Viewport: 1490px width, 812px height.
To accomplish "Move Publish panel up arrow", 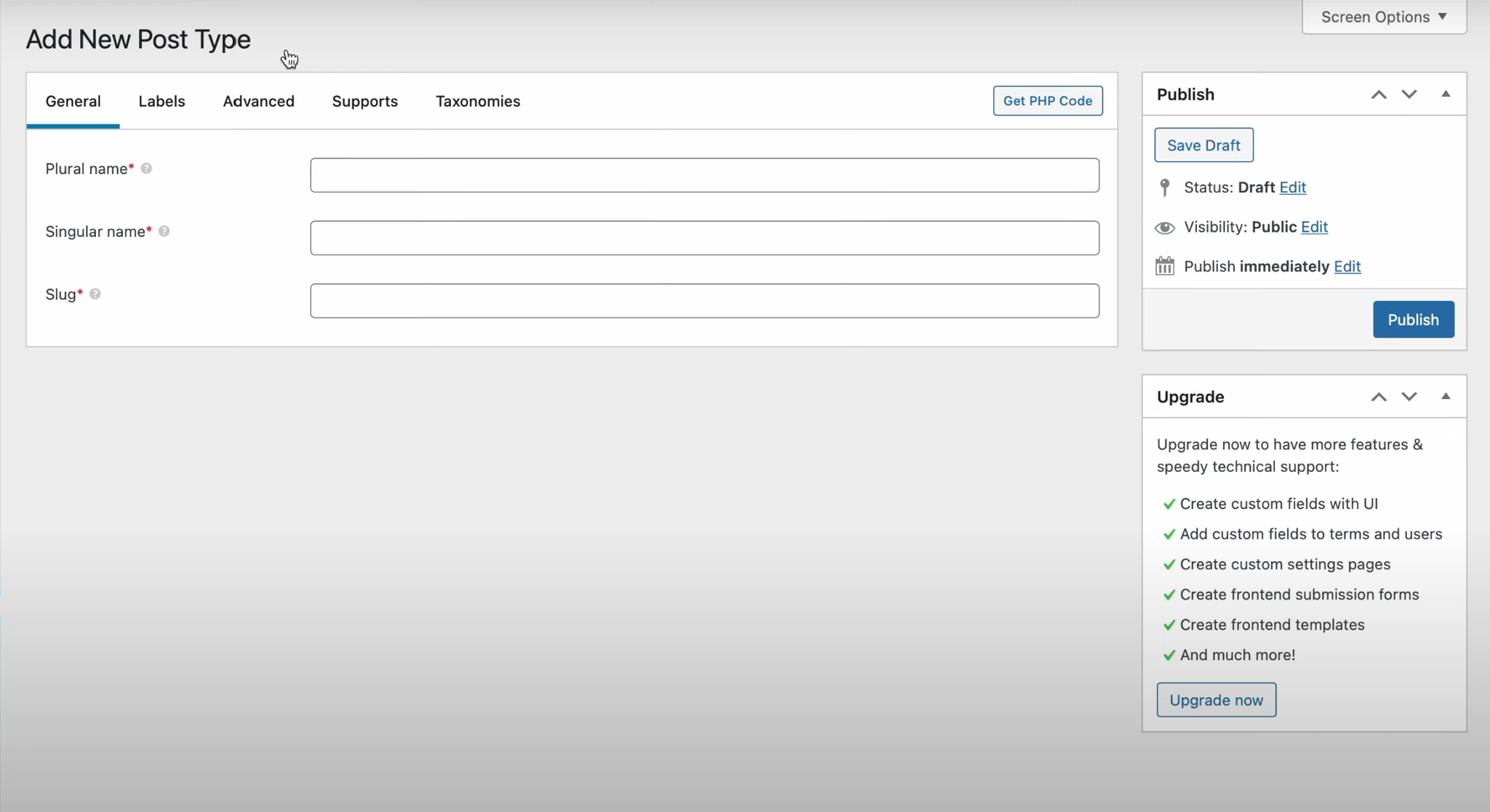I will [x=1379, y=95].
